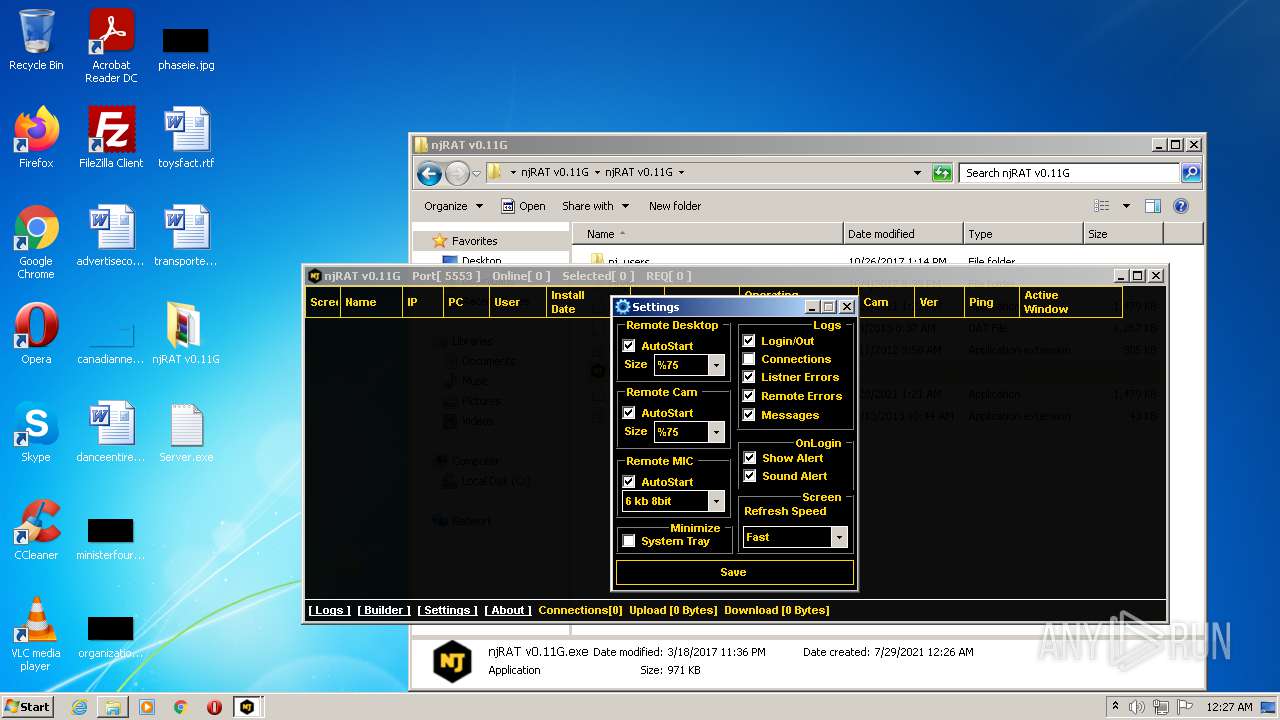Select advertiseco... Word document icon
Image resolution: width=1280 pixels, height=720 pixels.
click(x=111, y=236)
